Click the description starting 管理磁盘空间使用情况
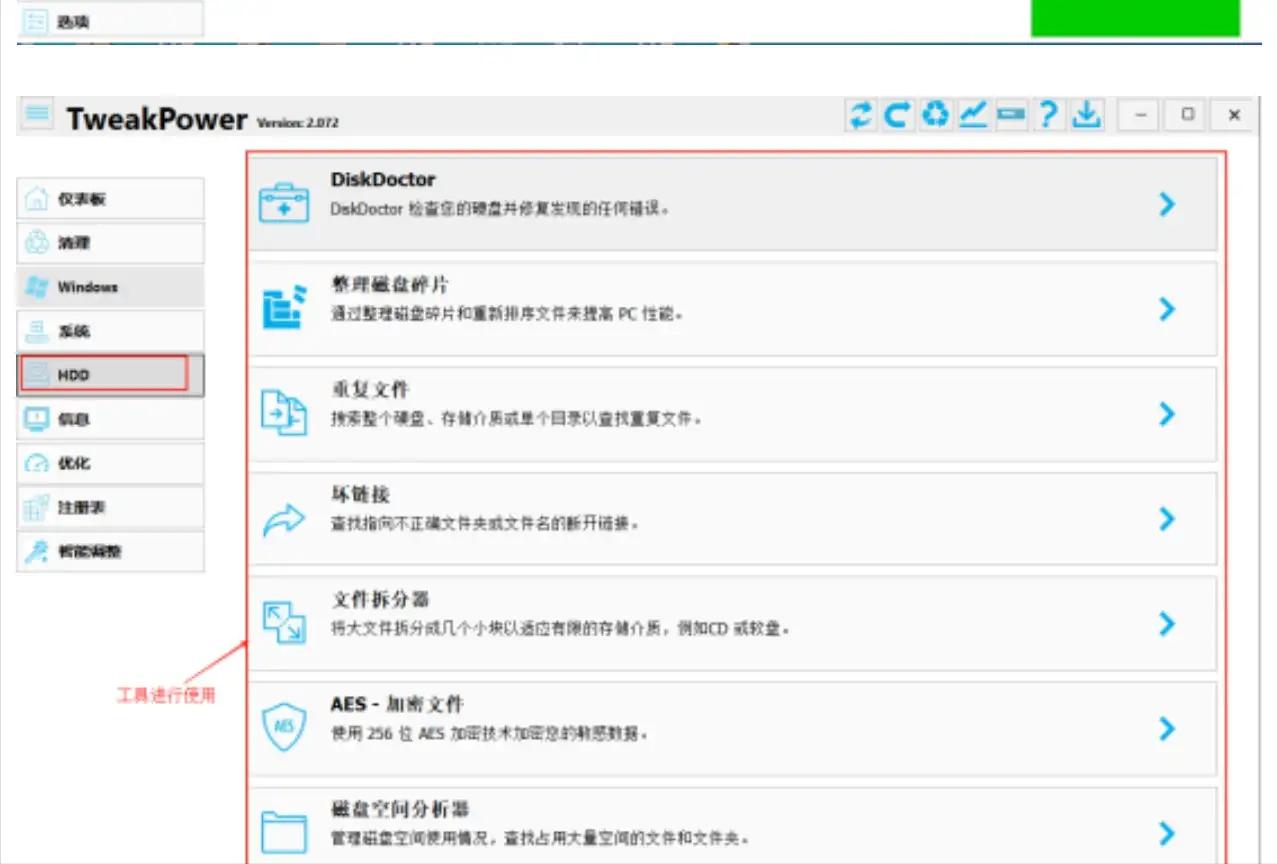 (x=540, y=837)
